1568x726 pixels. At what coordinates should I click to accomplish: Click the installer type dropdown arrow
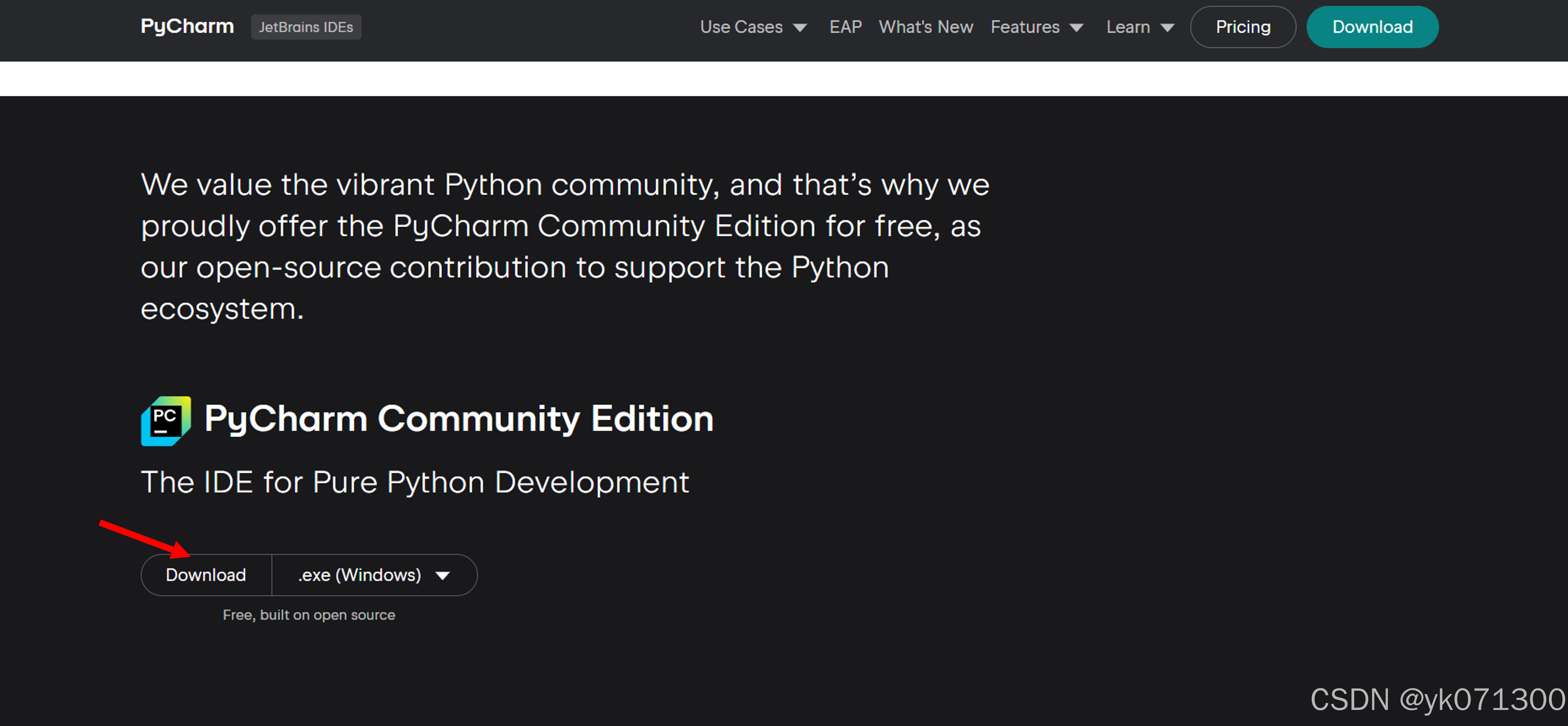click(x=443, y=576)
